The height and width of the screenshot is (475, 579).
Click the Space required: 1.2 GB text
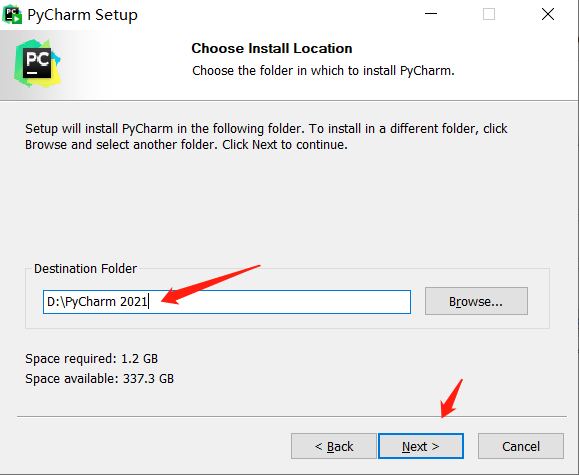click(91, 359)
